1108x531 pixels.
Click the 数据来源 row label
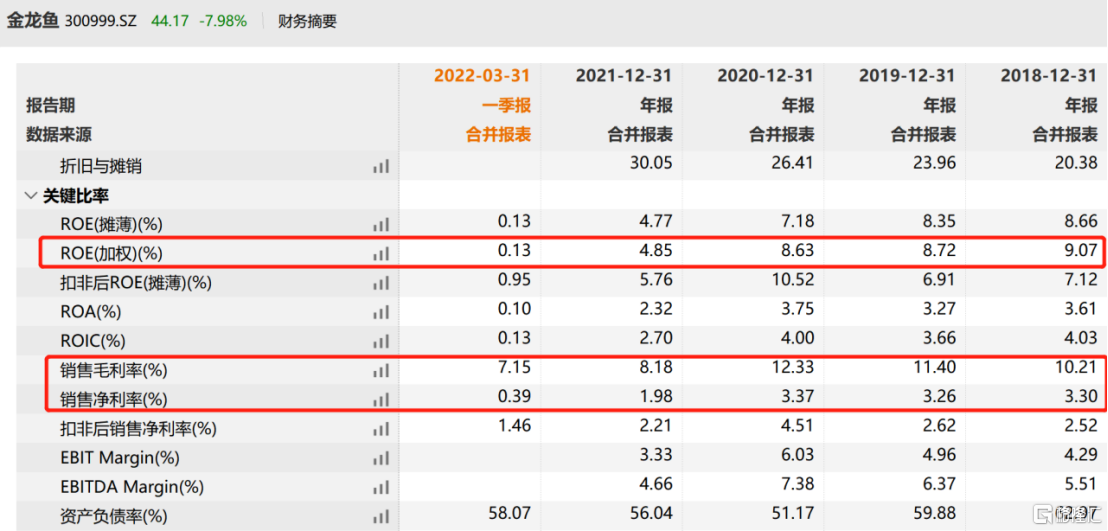click(59, 134)
